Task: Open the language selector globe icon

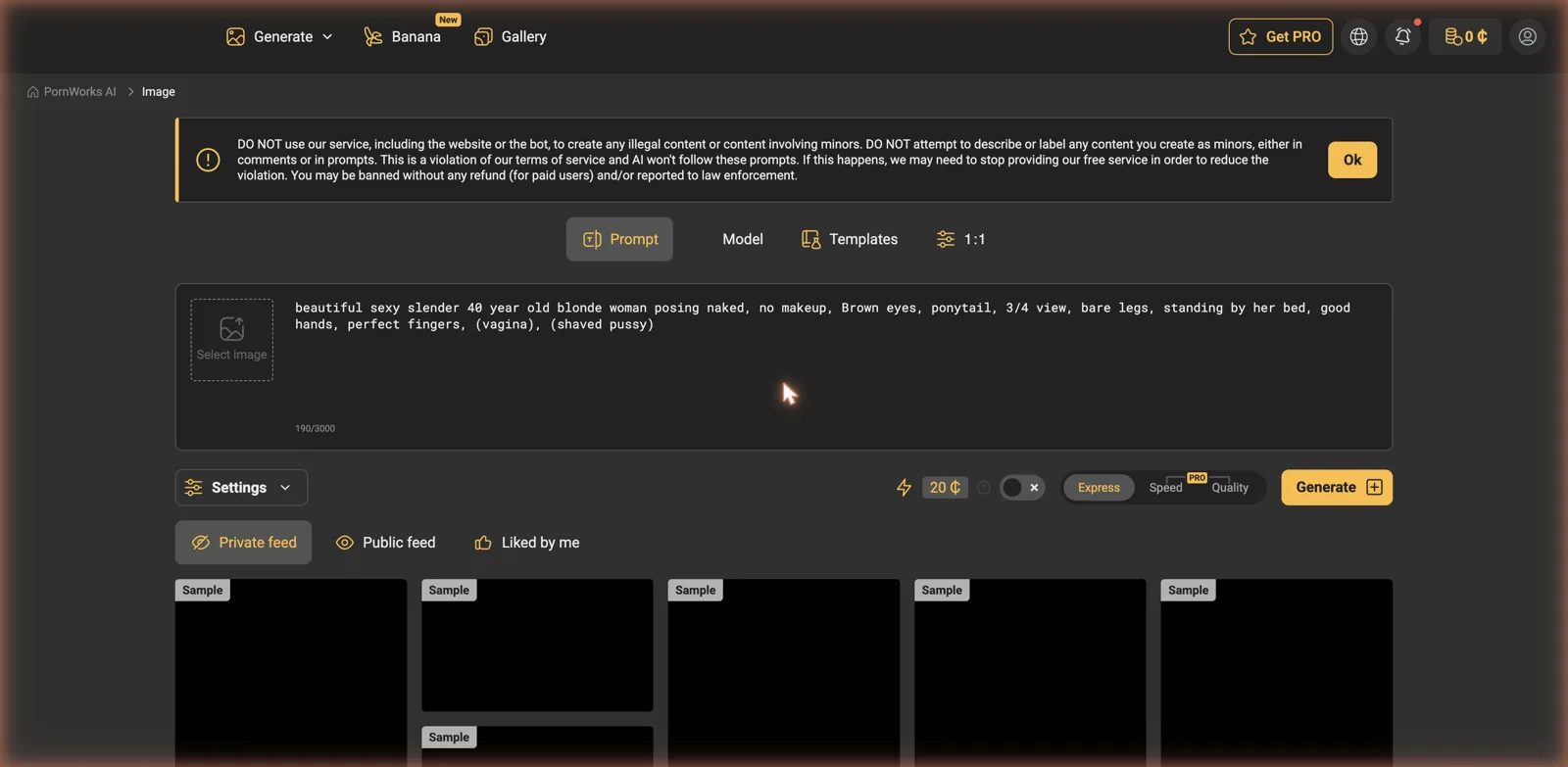Action: (1358, 36)
